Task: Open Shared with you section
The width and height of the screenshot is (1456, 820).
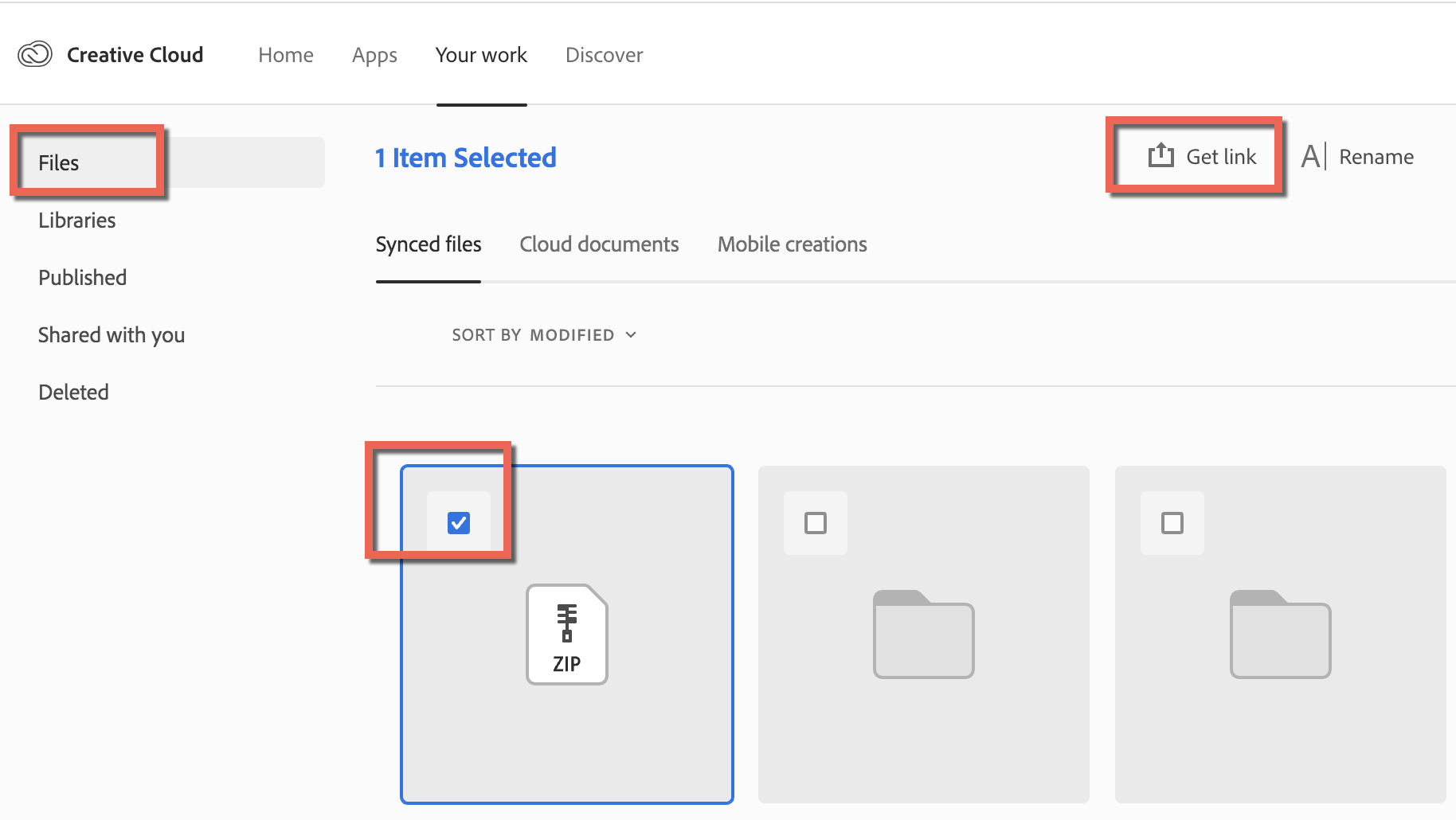Action: [112, 335]
